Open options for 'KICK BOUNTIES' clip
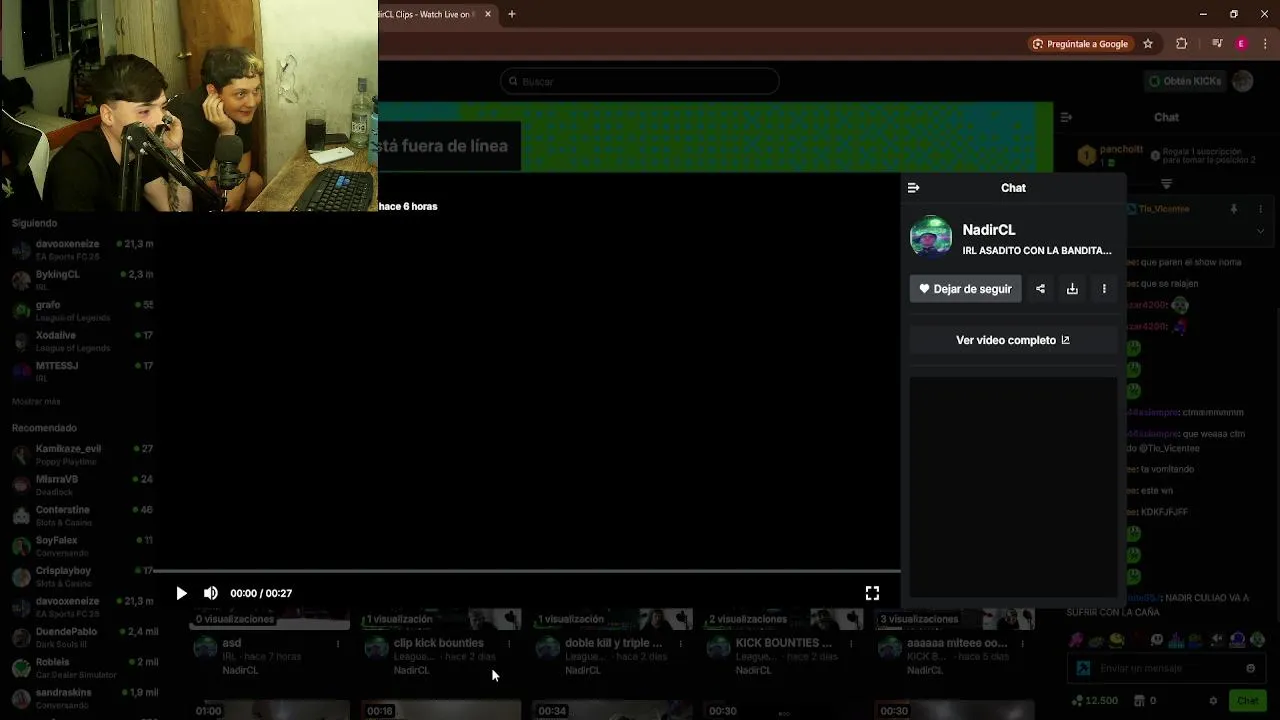The image size is (1280, 720). [851, 644]
